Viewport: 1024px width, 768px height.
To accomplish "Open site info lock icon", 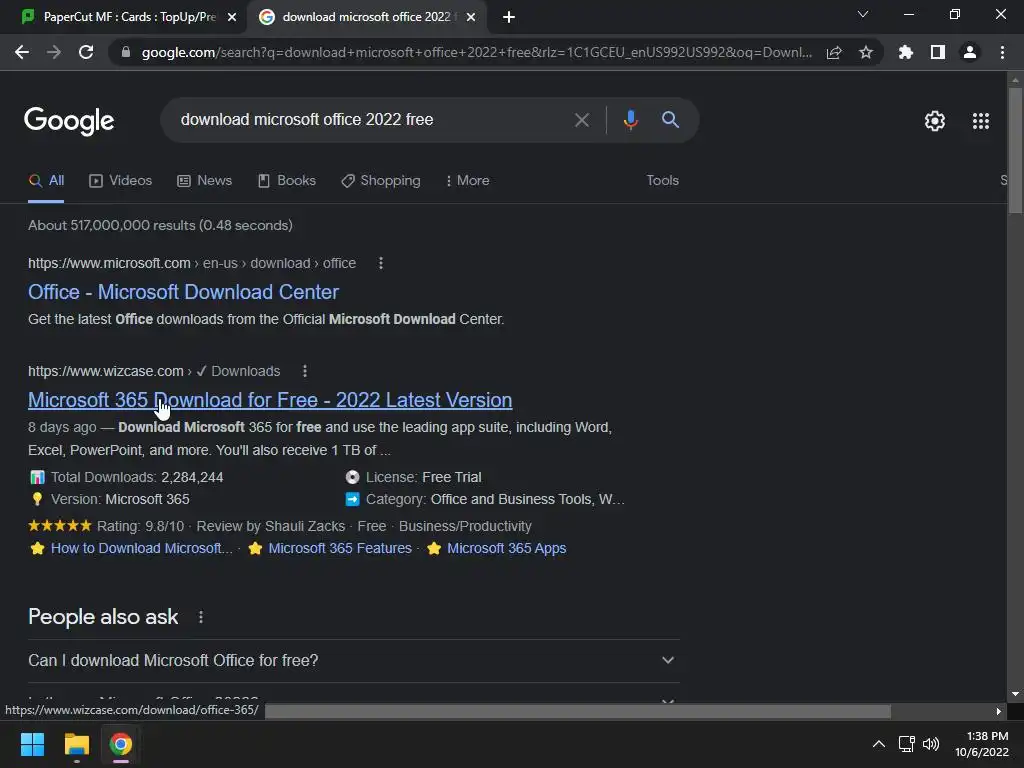I will 126,52.
